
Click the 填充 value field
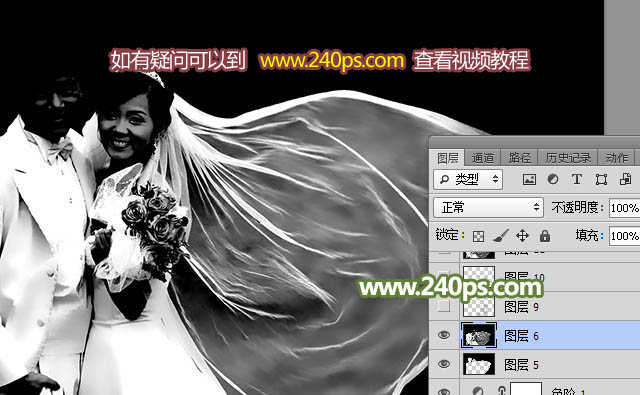coord(624,236)
